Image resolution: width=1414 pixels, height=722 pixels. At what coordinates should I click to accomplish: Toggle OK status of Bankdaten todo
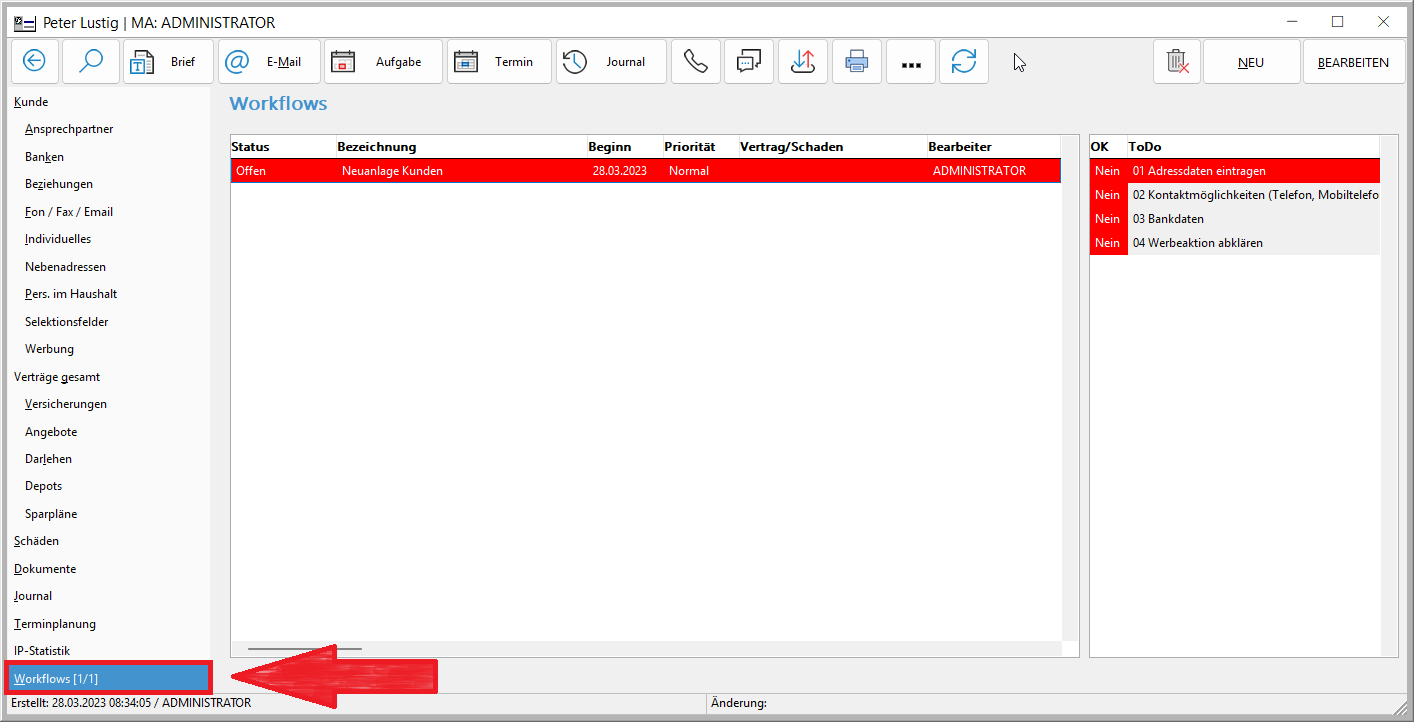pos(1107,219)
